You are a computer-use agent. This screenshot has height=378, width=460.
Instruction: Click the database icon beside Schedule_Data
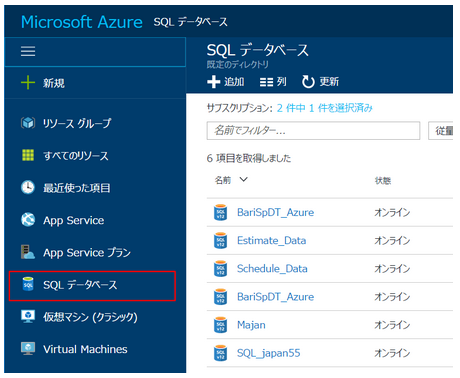(220, 269)
